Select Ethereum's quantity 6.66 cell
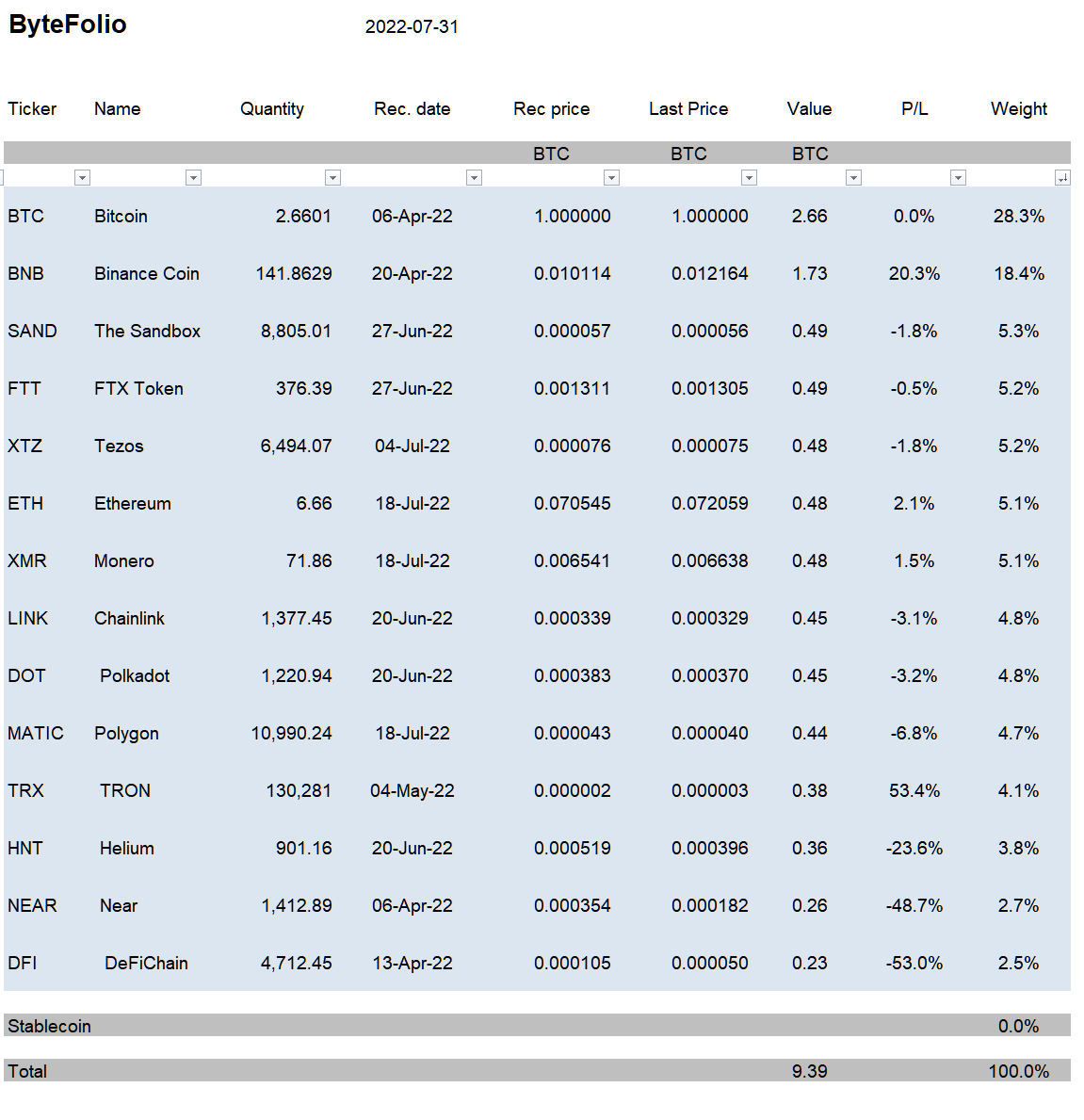Screen dimensions: 1084x1120 pyautogui.click(x=315, y=503)
